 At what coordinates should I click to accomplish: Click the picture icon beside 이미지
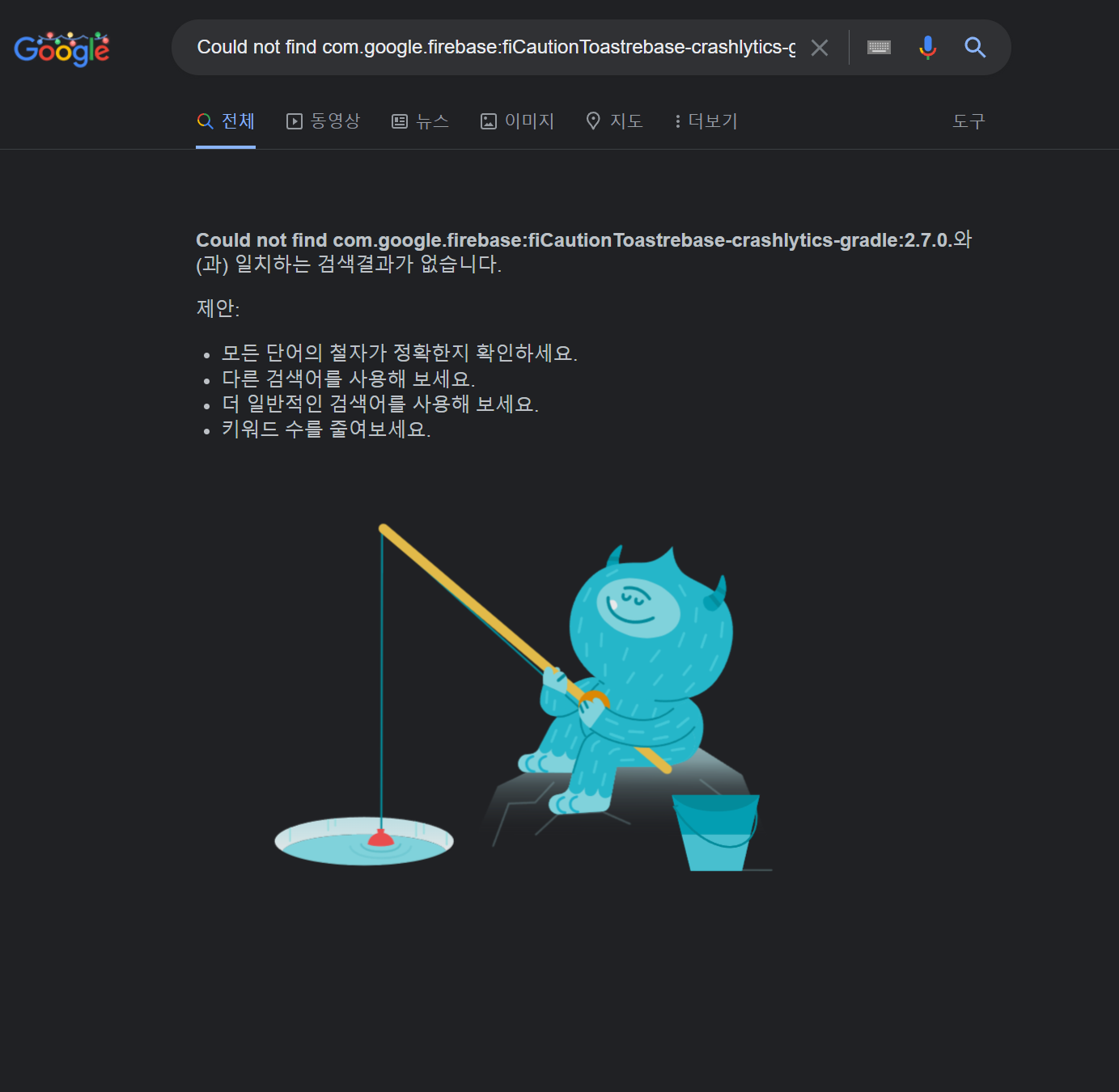[x=489, y=121]
